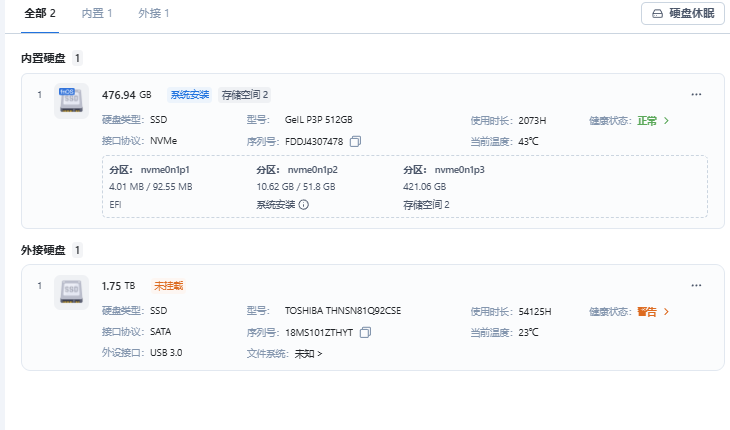Switch to the 全部 2 tab
Image resolution: width=730 pixels, height=430 pixels.
click(x=40, y=13)
